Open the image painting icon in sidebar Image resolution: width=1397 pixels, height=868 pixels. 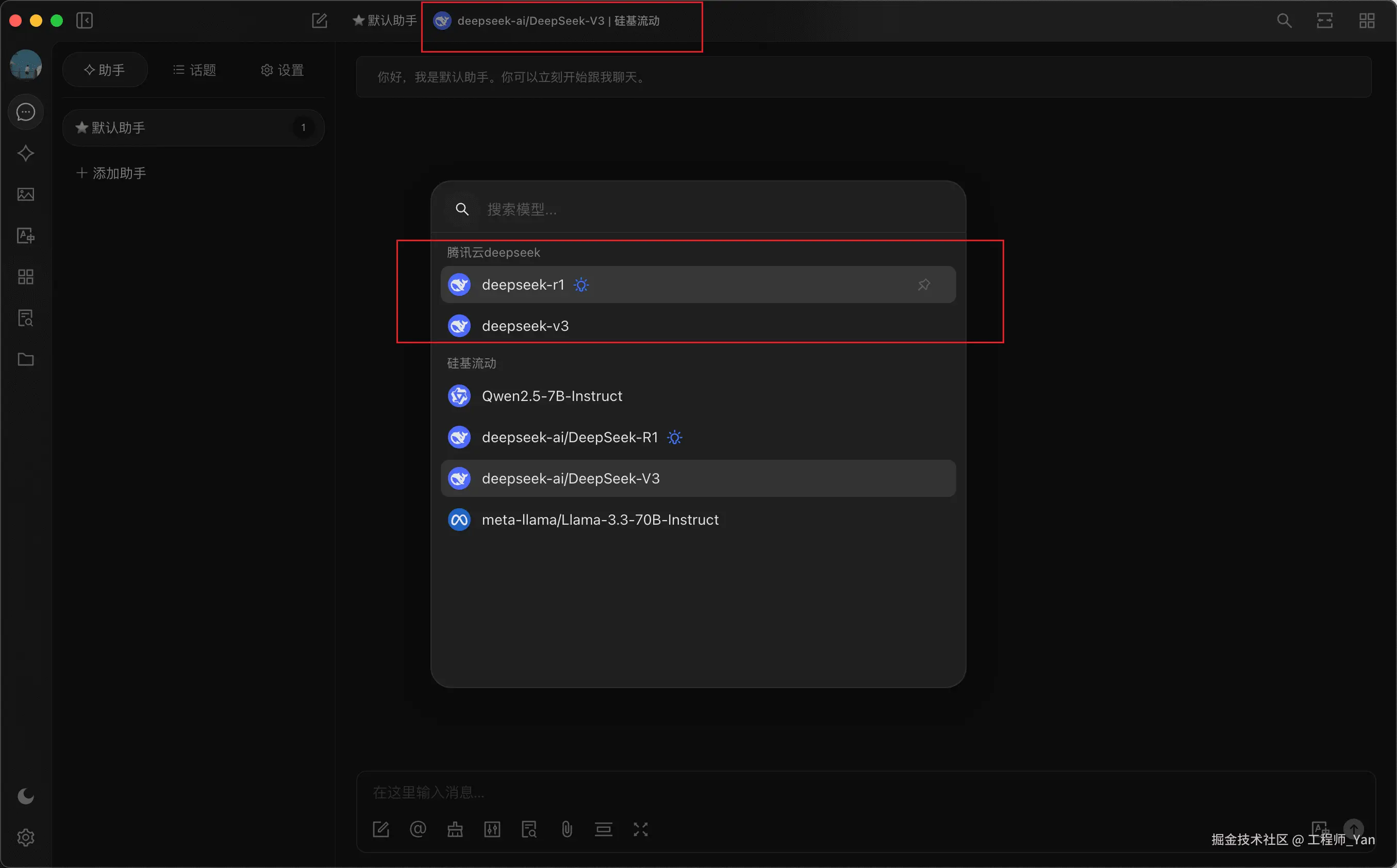click(x=26, y=195)
